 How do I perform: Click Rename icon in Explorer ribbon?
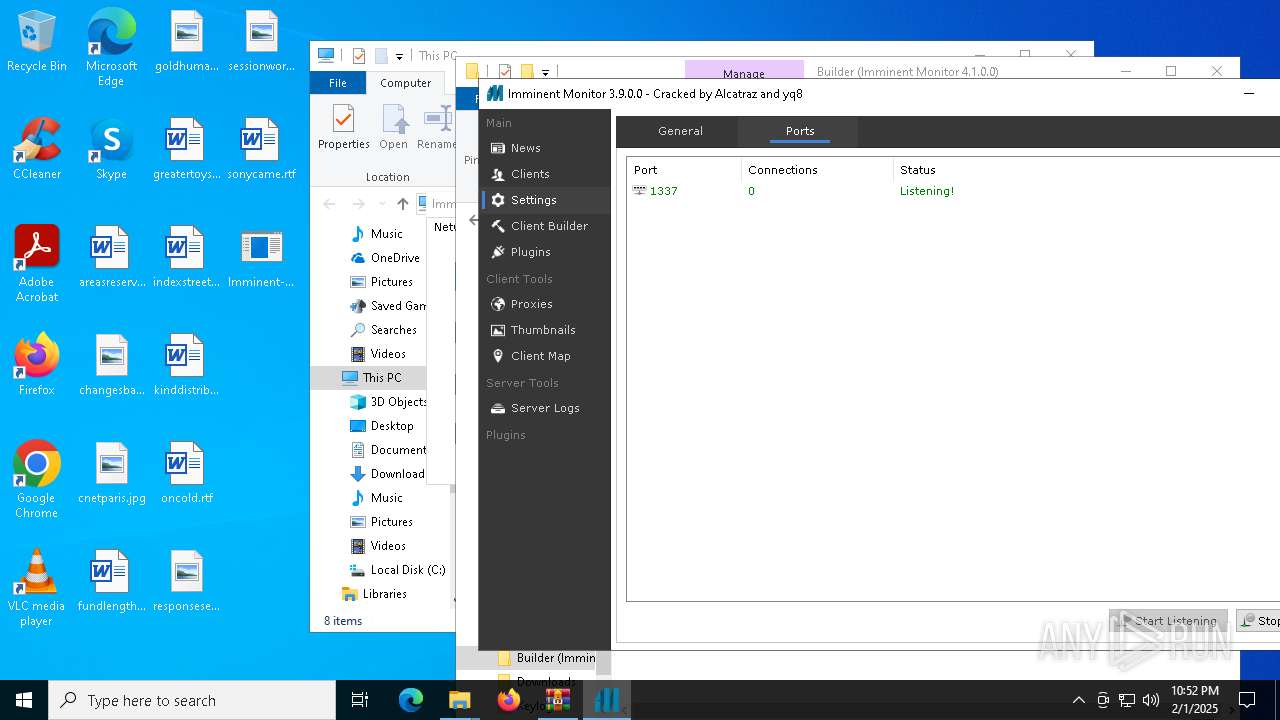click(x=436, y=127)
